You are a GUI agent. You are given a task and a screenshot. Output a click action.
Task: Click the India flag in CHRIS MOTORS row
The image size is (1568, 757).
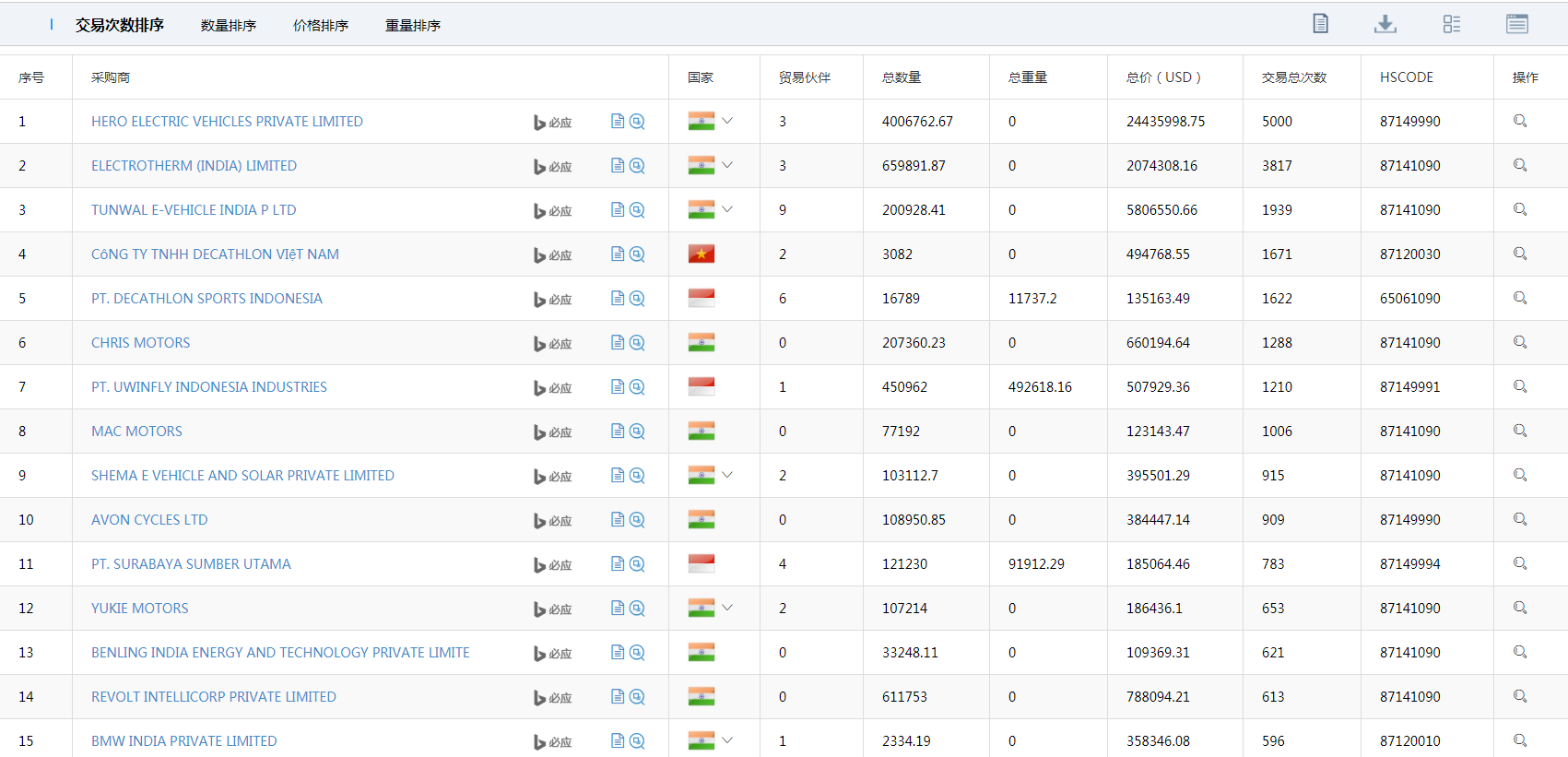[x=701, y=342]
